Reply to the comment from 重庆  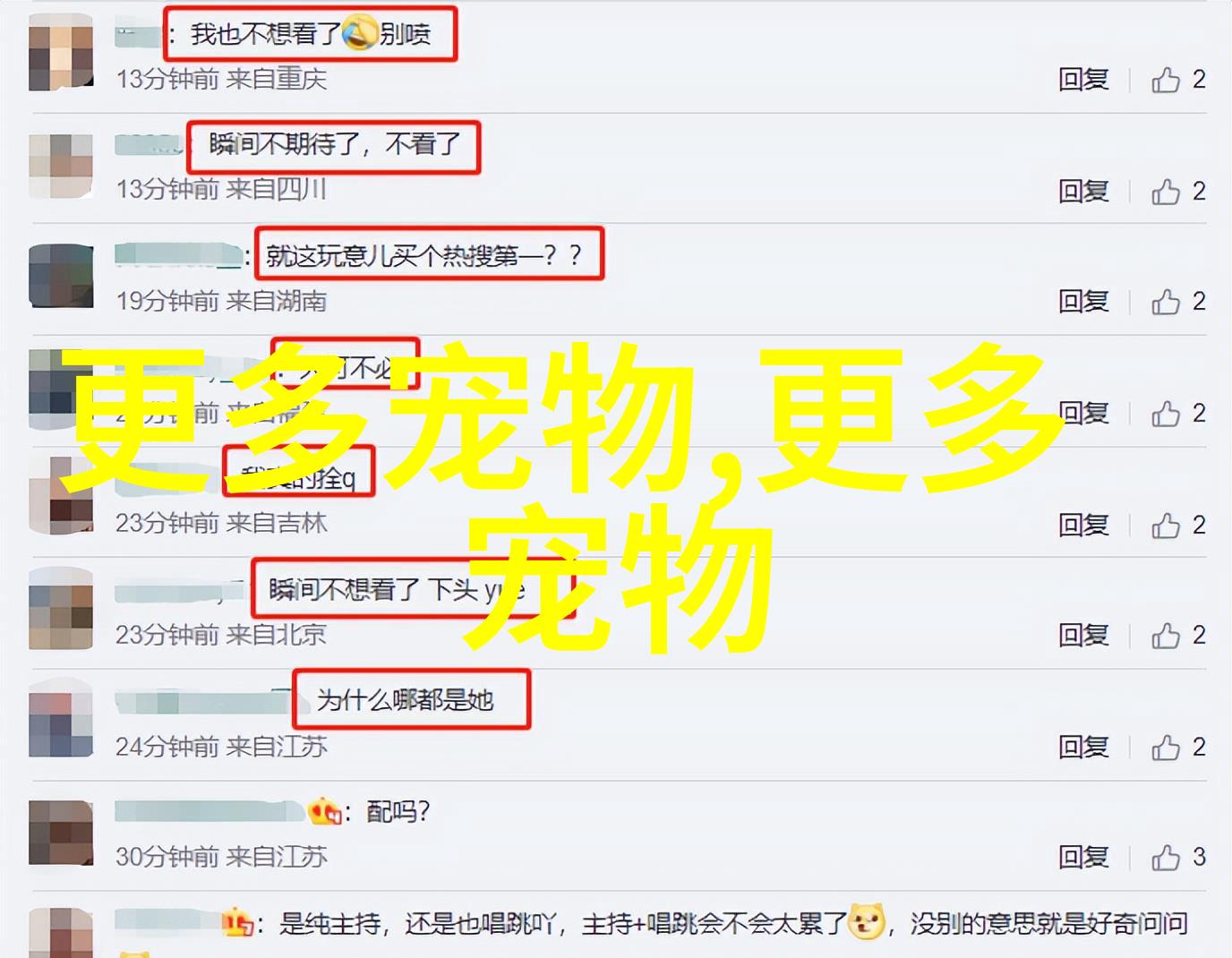point(1083,80)
